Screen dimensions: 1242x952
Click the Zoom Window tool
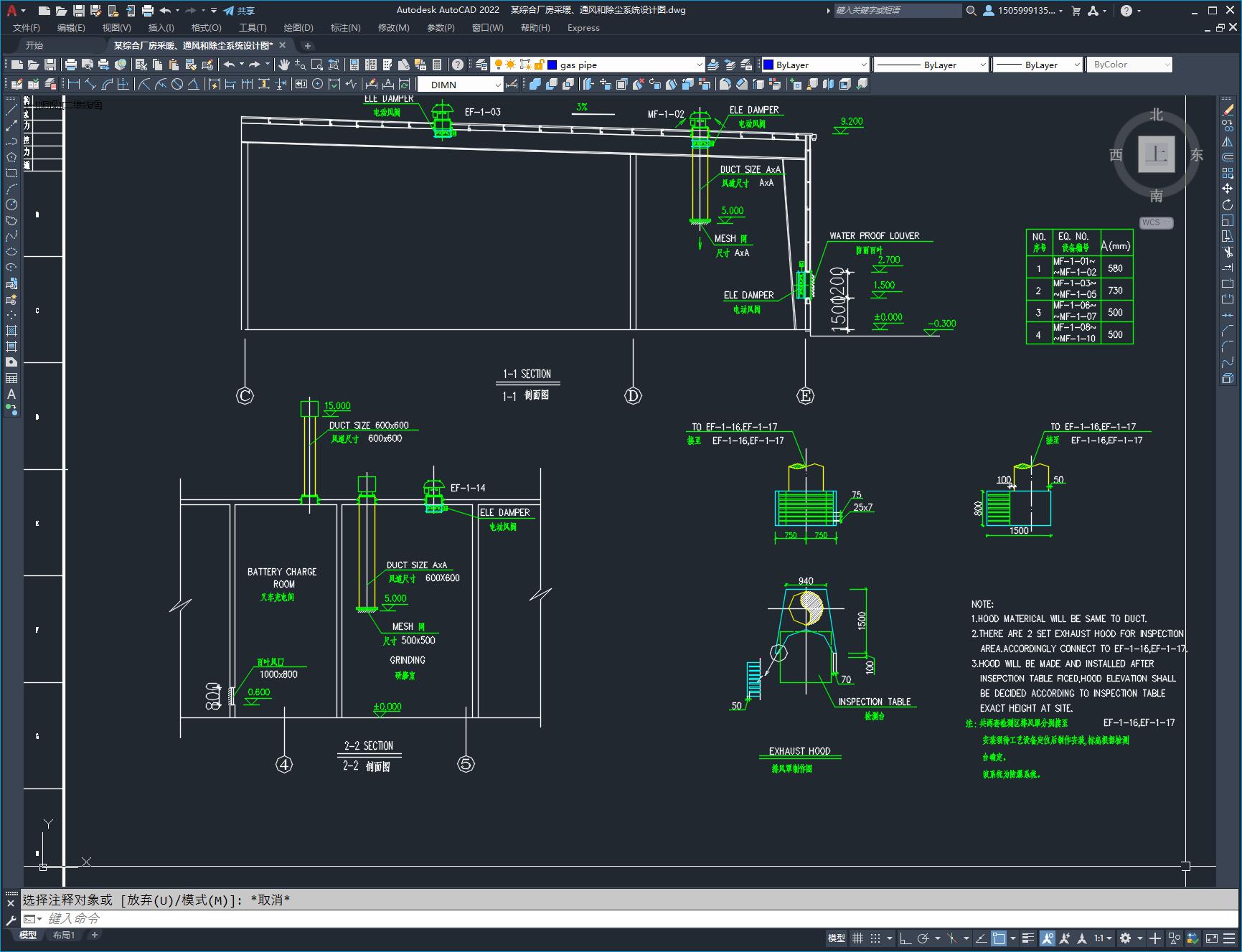click(x=316, y=65)
